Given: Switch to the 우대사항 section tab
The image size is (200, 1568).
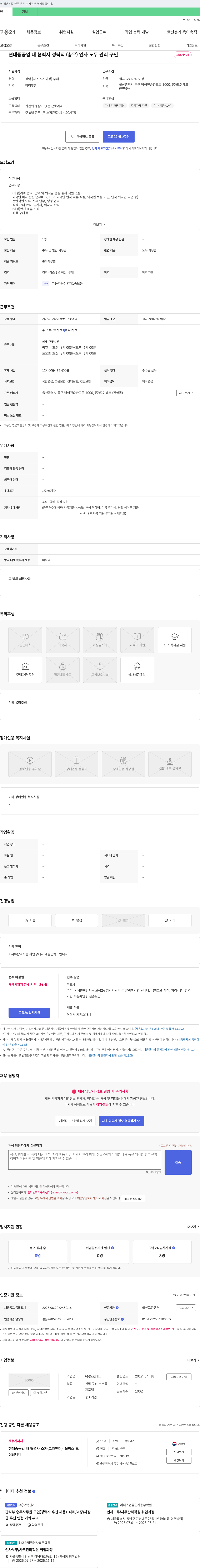Looking at the screenshot, I should click(x=80, y=46).
